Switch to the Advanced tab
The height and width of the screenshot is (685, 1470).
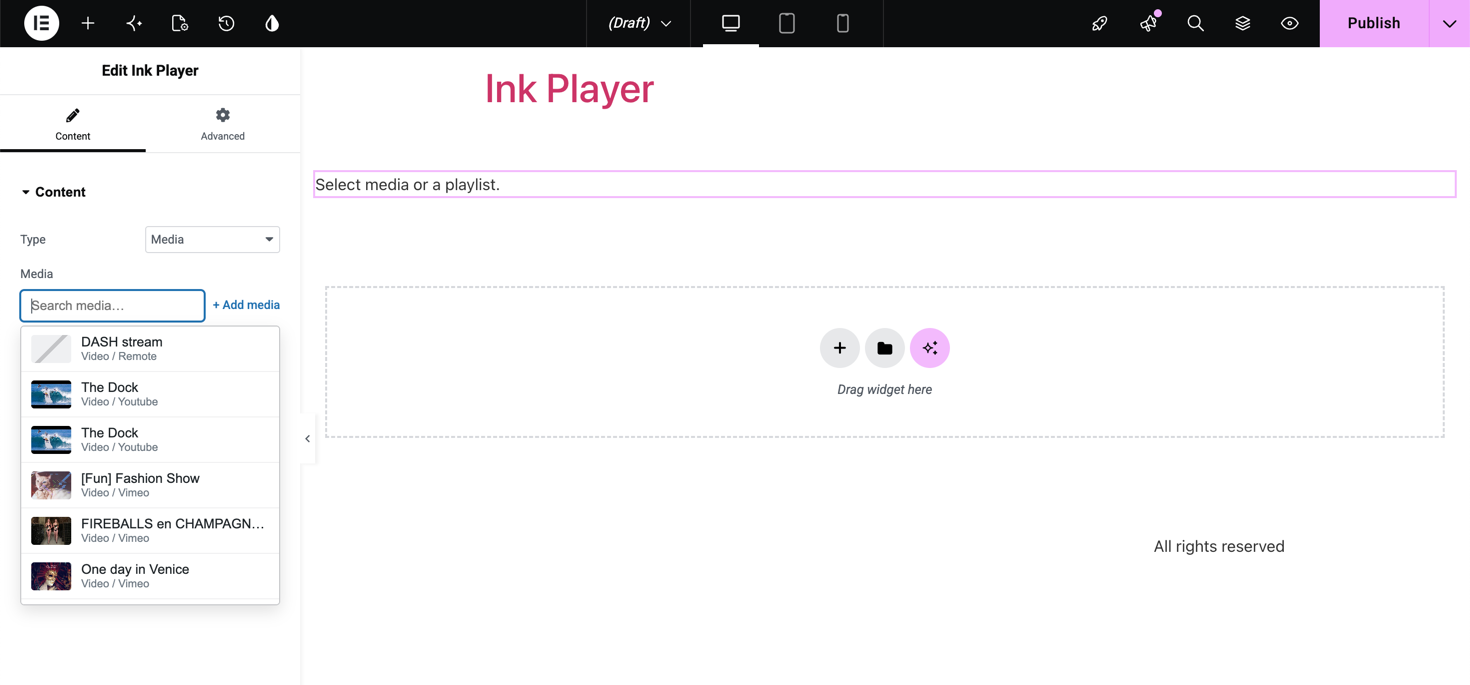pyautogui.click(x=223, y=124)
